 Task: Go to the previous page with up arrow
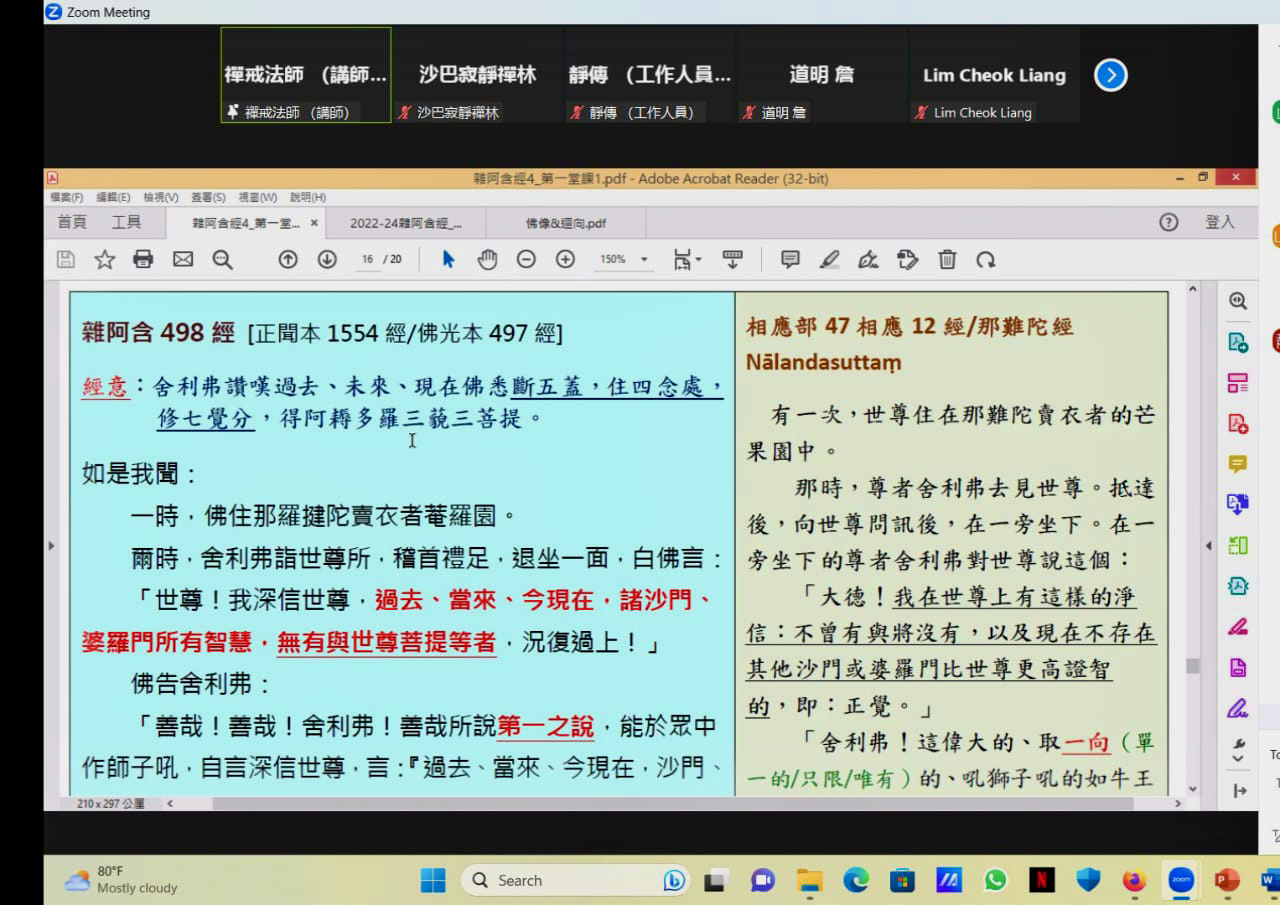288,260
